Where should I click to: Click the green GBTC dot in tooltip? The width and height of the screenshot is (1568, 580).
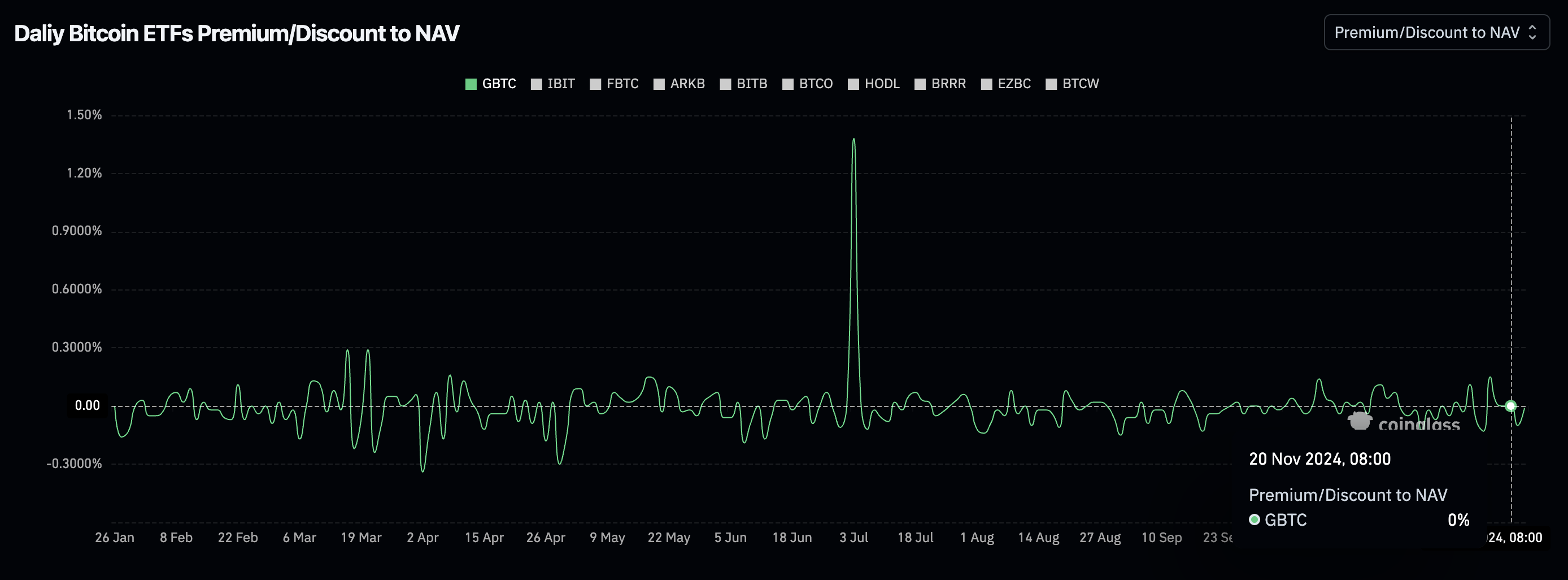coord(1254,520)
